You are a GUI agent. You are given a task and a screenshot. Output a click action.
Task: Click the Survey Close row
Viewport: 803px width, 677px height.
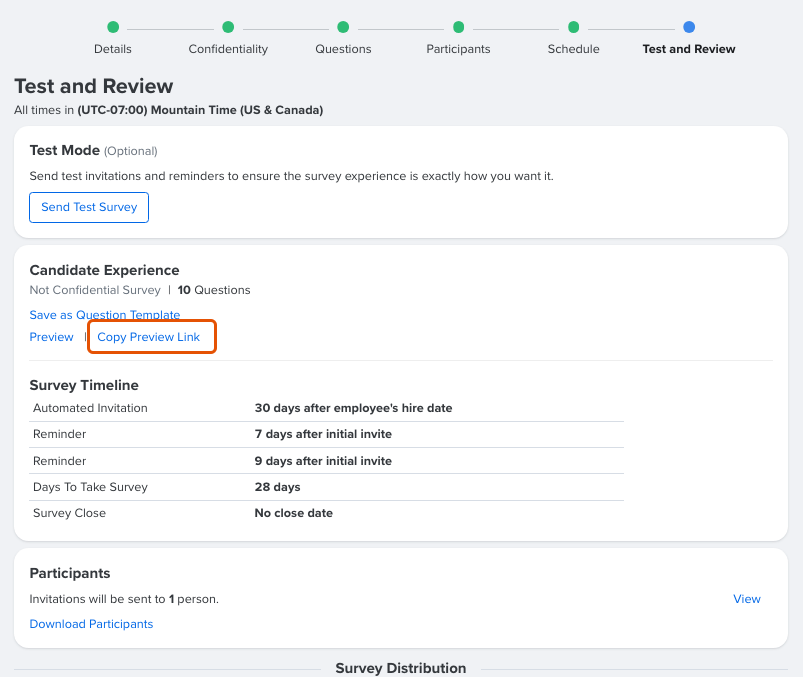[300, 512]
